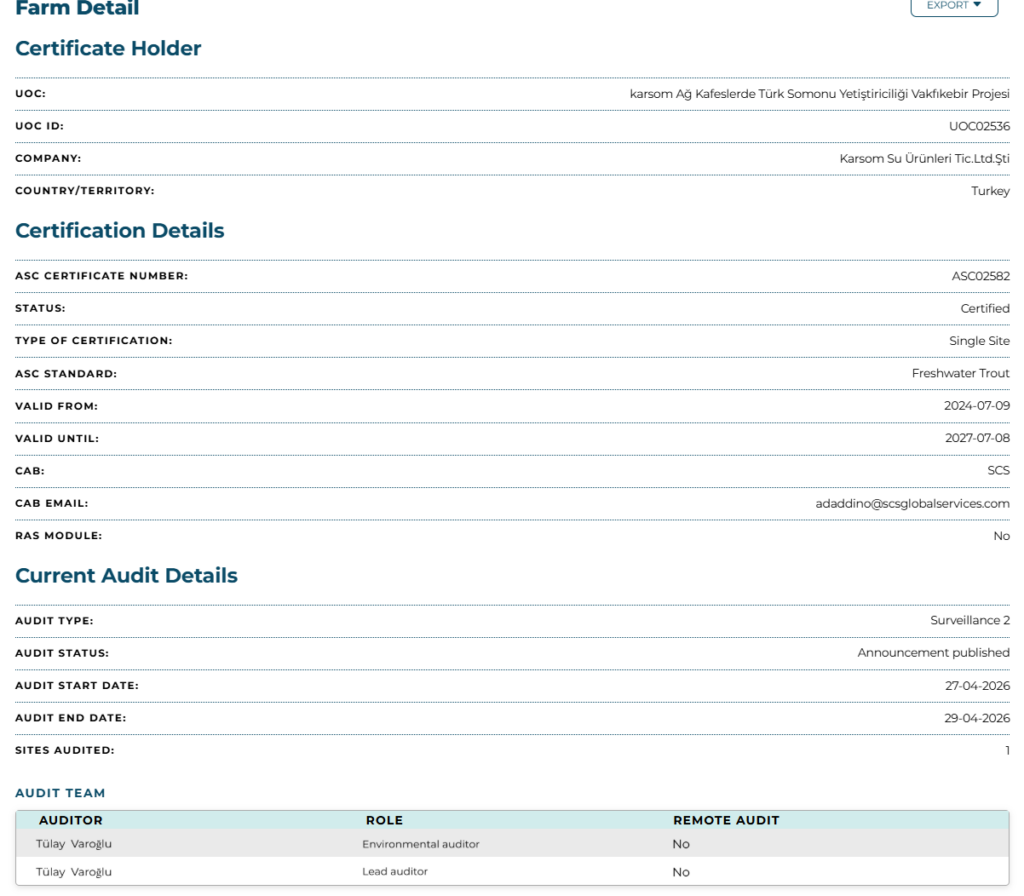Click the Certification Details section heading
The width and height of the screenshot is (1024, 896).
point(120,231)
